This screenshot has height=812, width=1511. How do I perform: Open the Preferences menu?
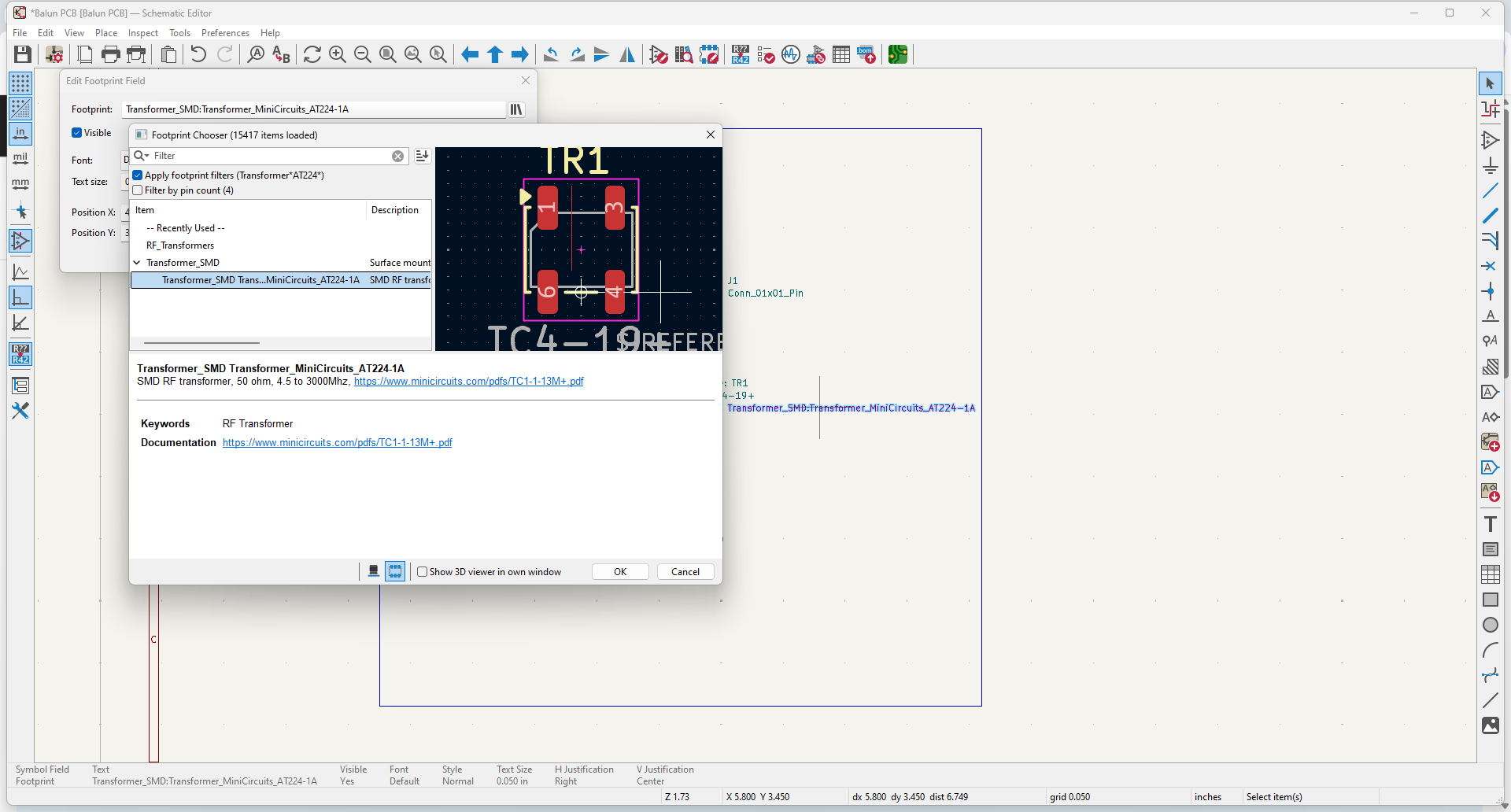225,33
